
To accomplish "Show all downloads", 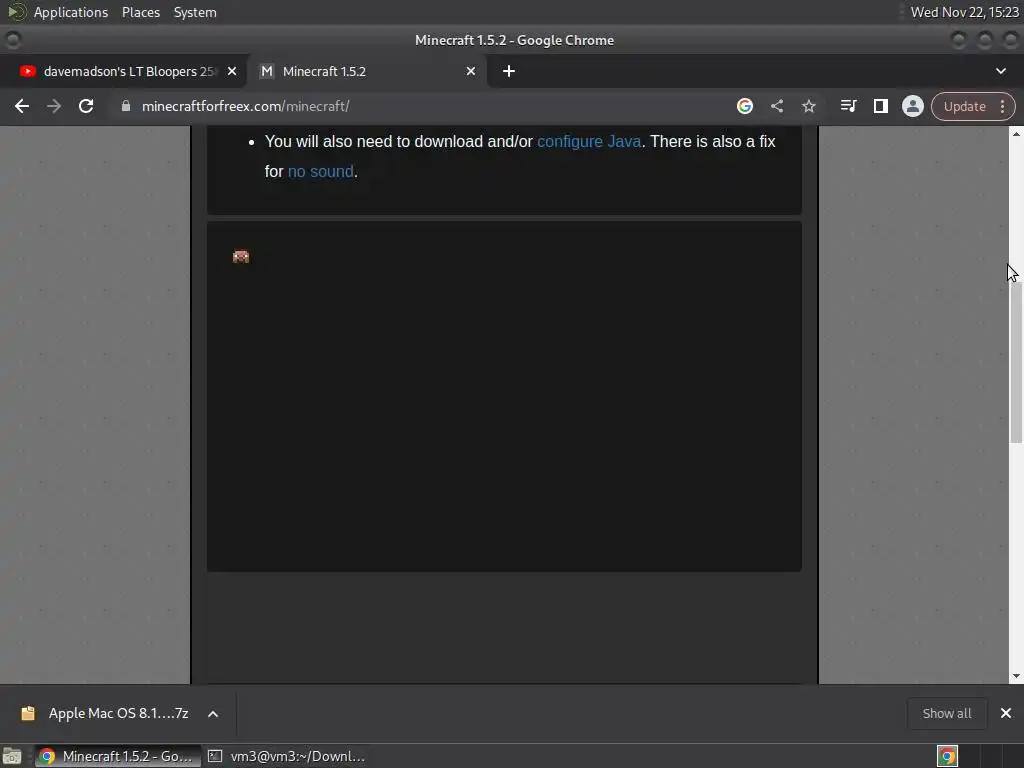I will click(946, 713).
